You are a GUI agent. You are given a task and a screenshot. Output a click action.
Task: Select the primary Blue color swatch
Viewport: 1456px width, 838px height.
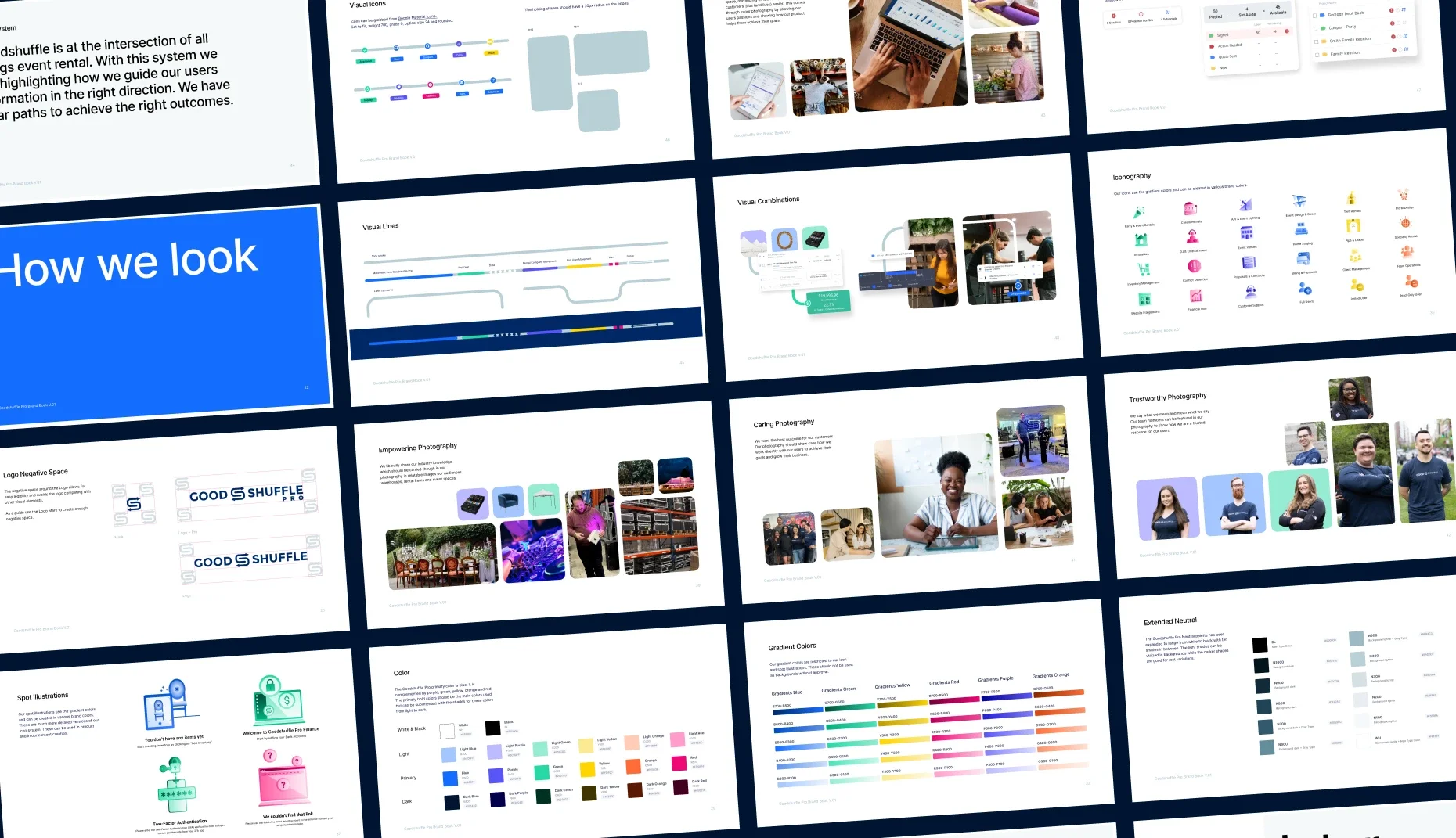click(x=450, y=778)
